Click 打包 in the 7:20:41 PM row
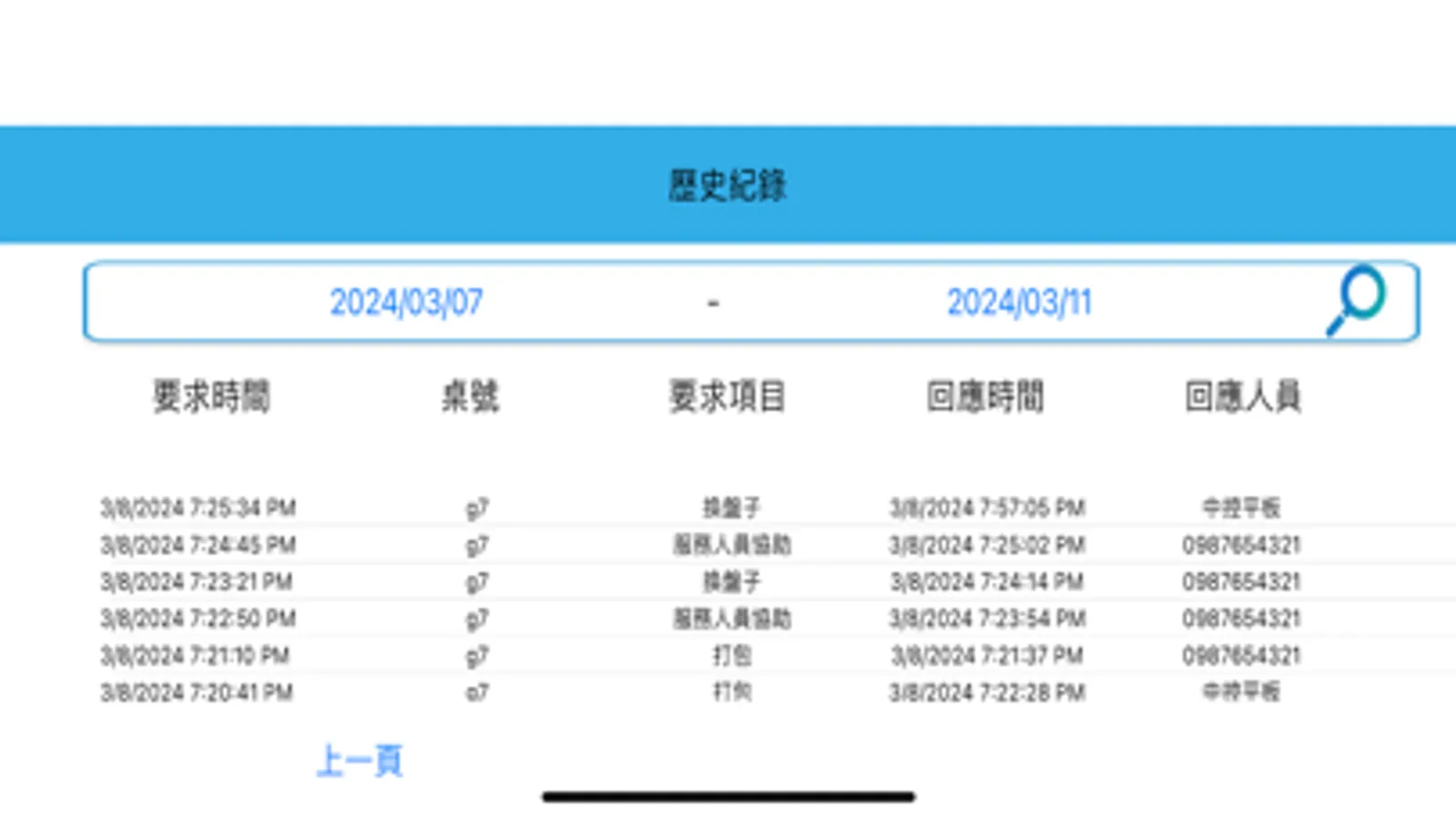The height and width of the screenshot is (820, 1456). point(731,692)
